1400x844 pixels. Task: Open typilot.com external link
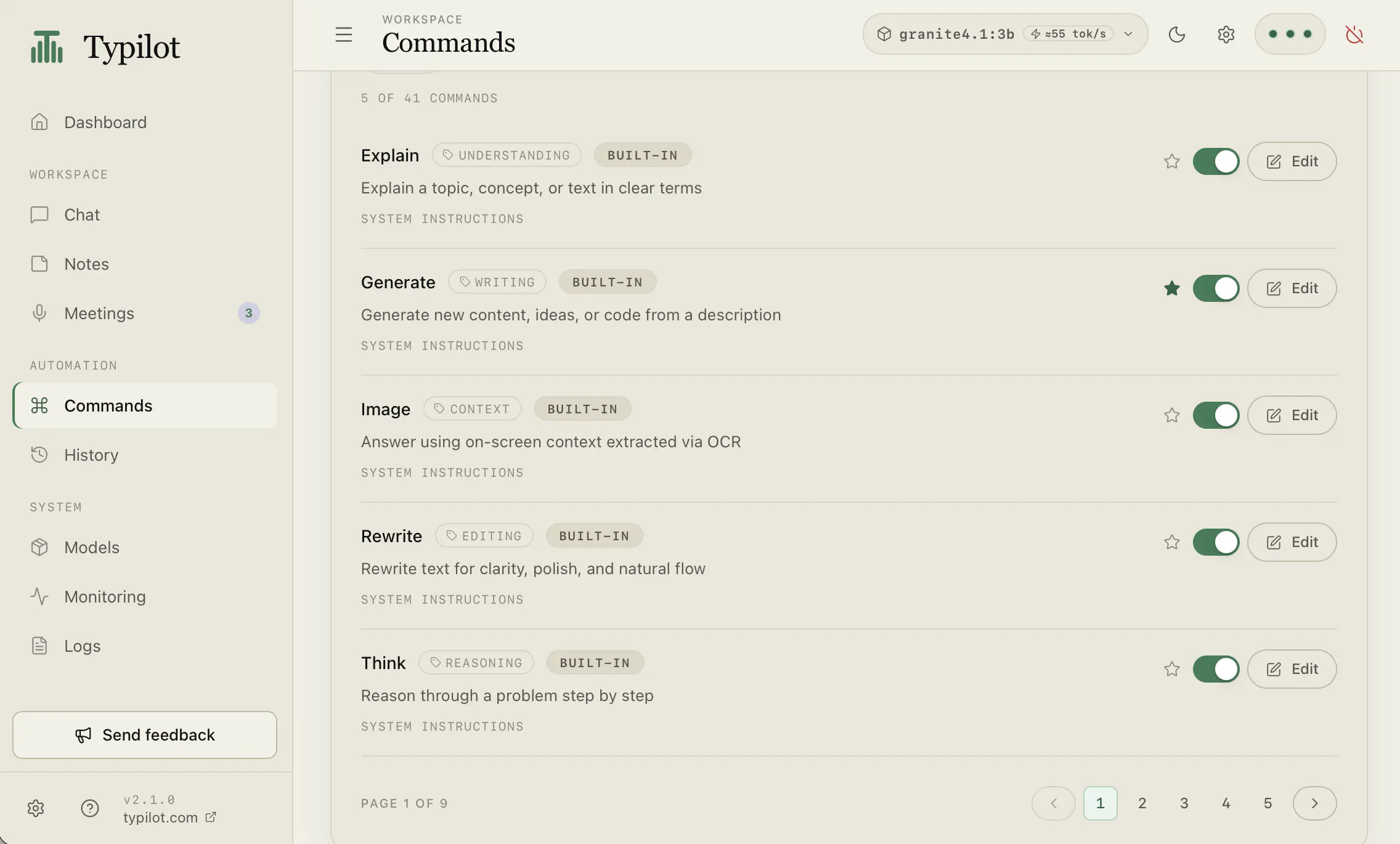(169, 818)
